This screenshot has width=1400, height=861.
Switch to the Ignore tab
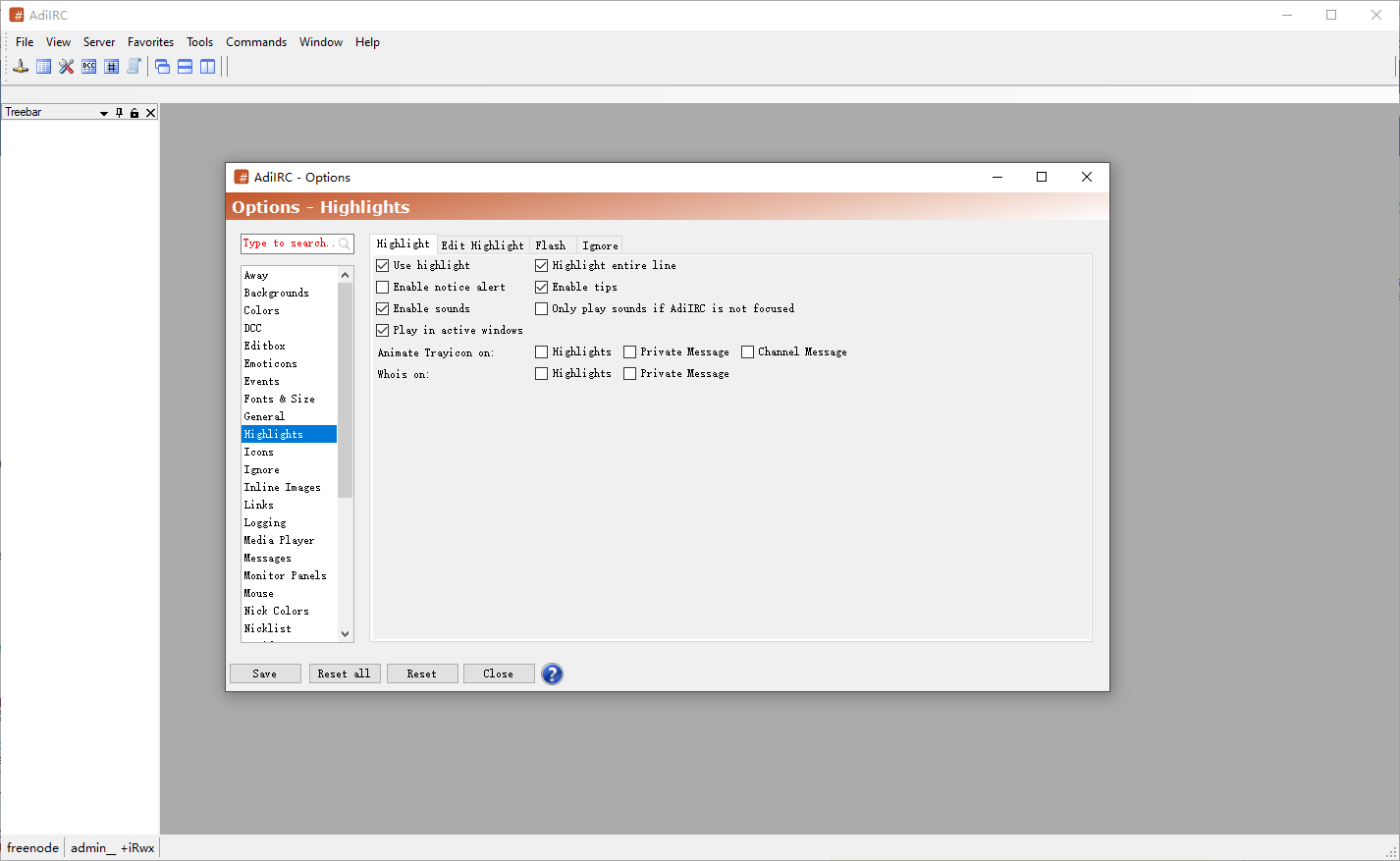point(600,245)
